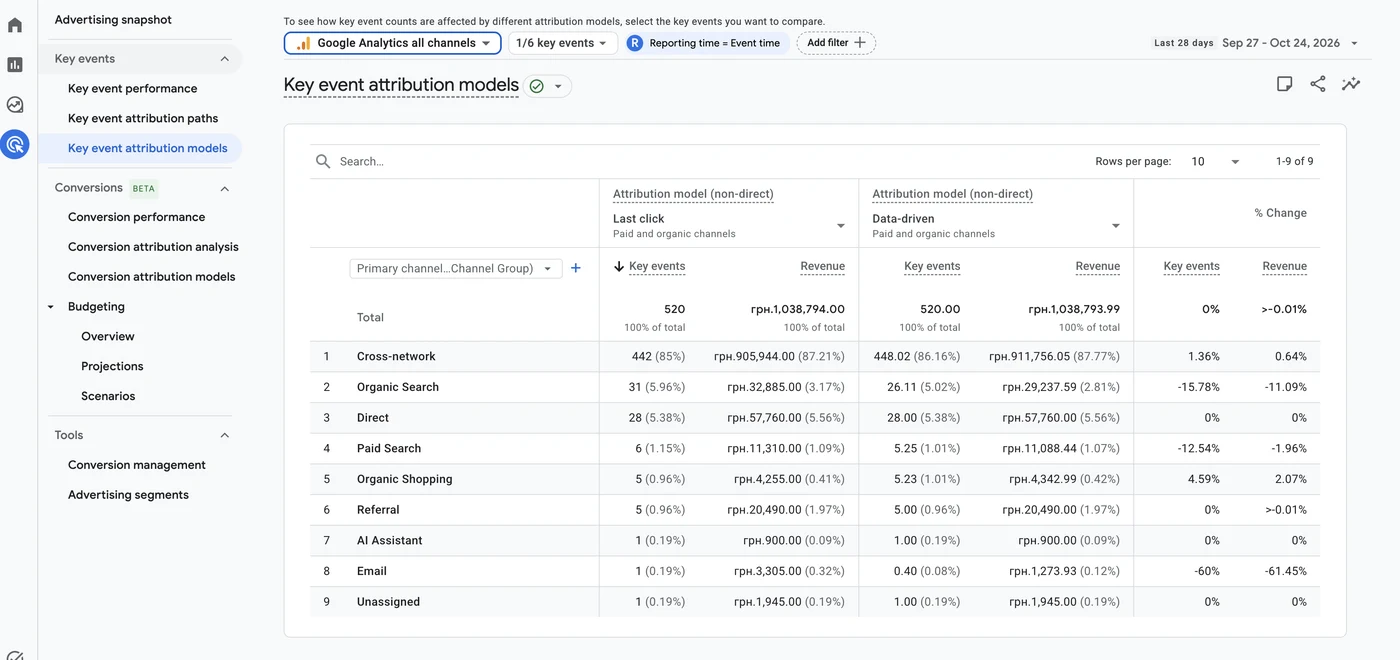The height and width of the screenshot is (660, 1400).
Task: Open Conversion attribution analysis
Action: 153,247
